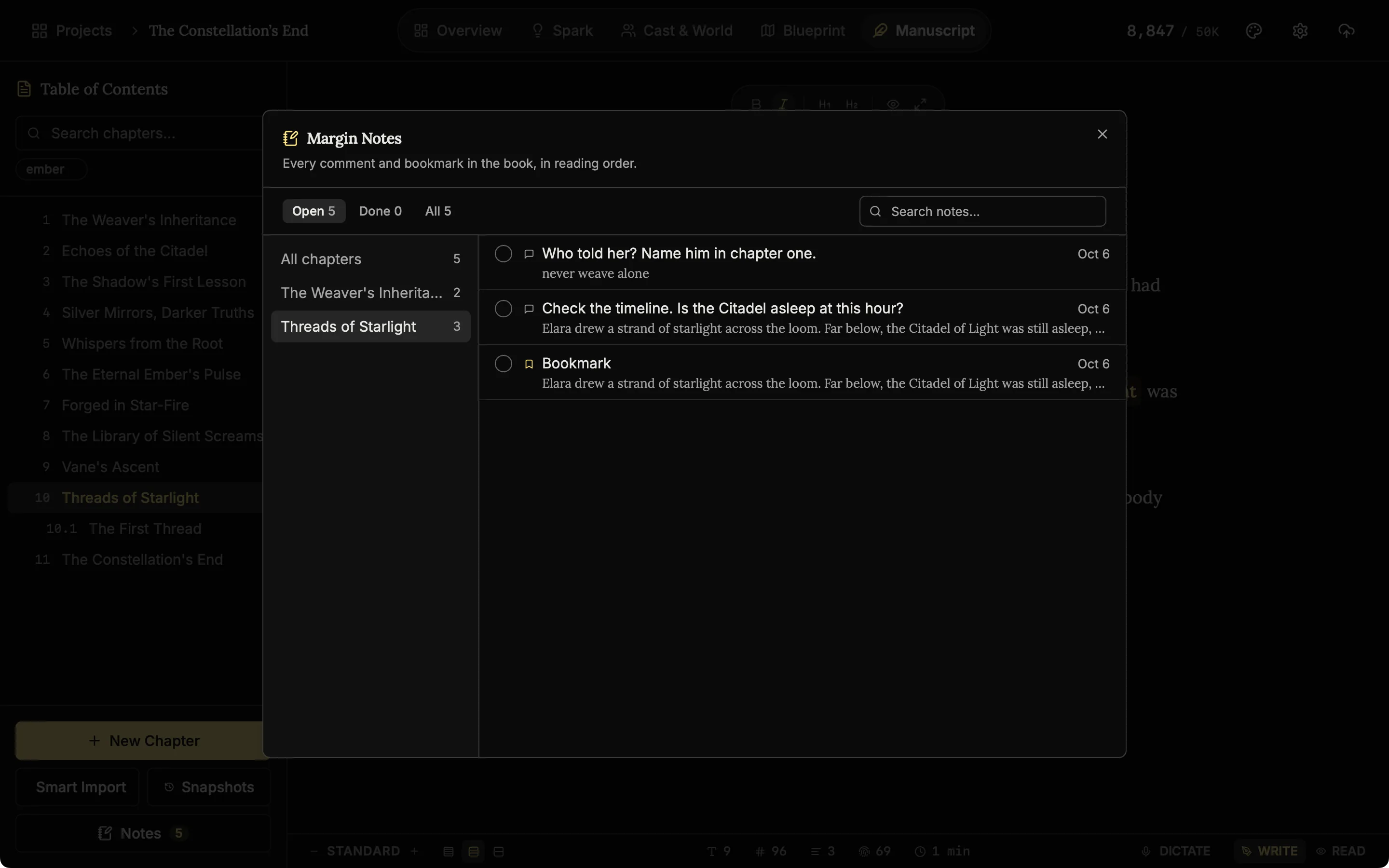The width and height of the screenshot is (1389, 868).
Task: Click the fullscreen expand icon
Action: [920, 104]
